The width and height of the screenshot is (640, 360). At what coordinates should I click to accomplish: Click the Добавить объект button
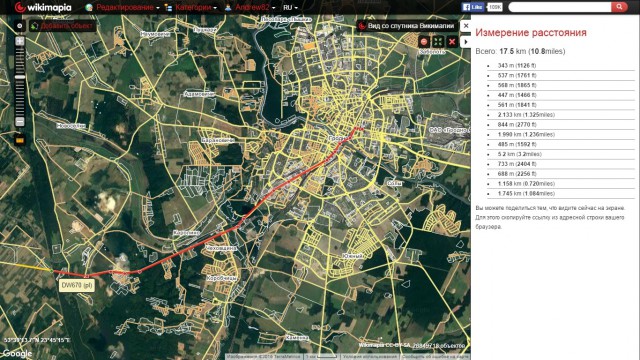pos(63,26)
